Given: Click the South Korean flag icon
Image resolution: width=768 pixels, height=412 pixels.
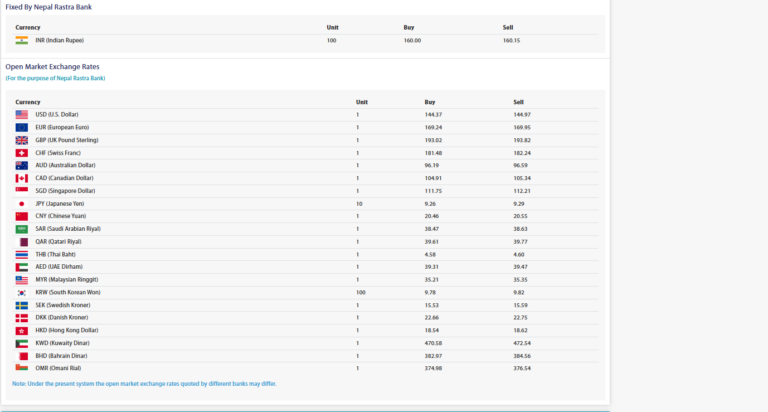Looking at the screenshot, I should click(x=22, y=292).
